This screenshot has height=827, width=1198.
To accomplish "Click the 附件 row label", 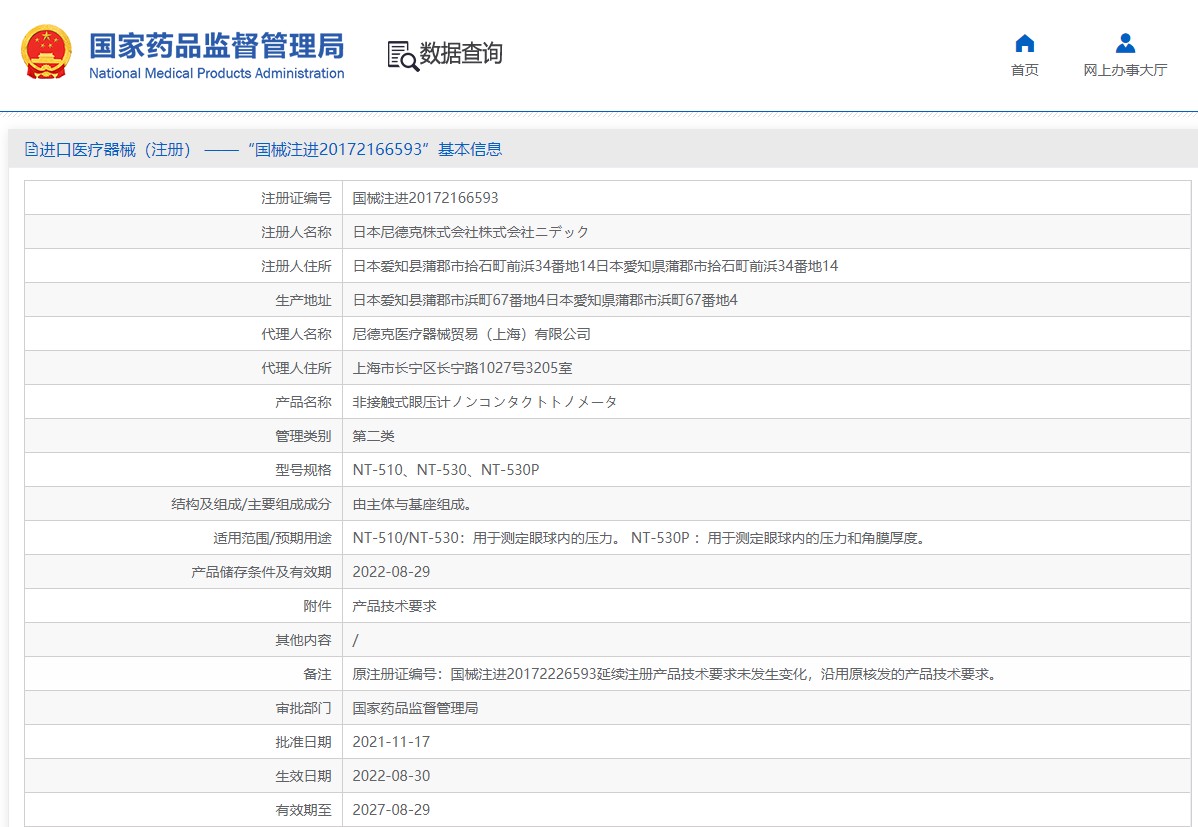I will pyautogui.click(x=317, y=606).
